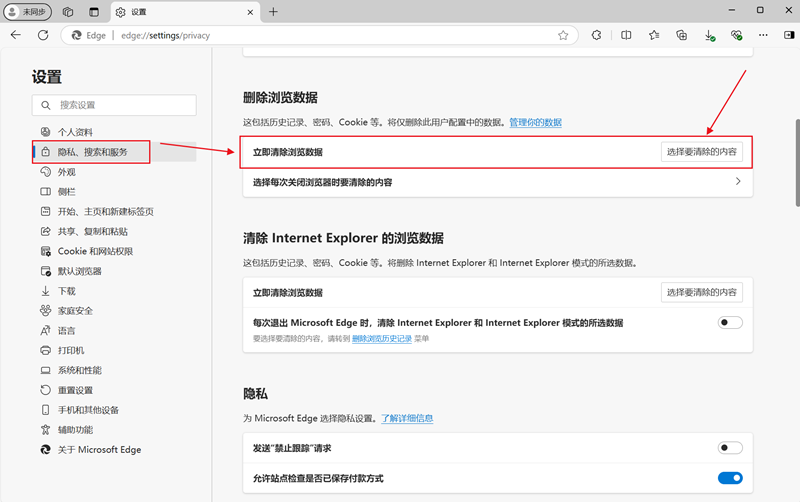Click the page vertical scrollbar thumb

point(797,163)
